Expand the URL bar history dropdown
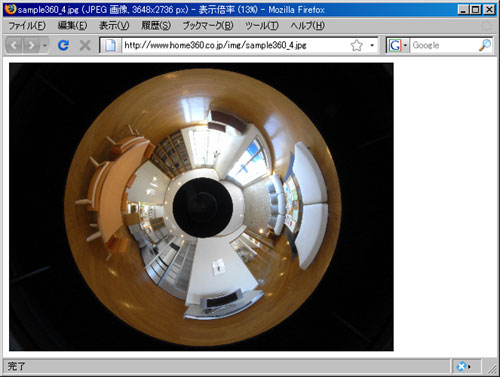The height and width of the screenshot is (377, 500). (x=372, y=45)
